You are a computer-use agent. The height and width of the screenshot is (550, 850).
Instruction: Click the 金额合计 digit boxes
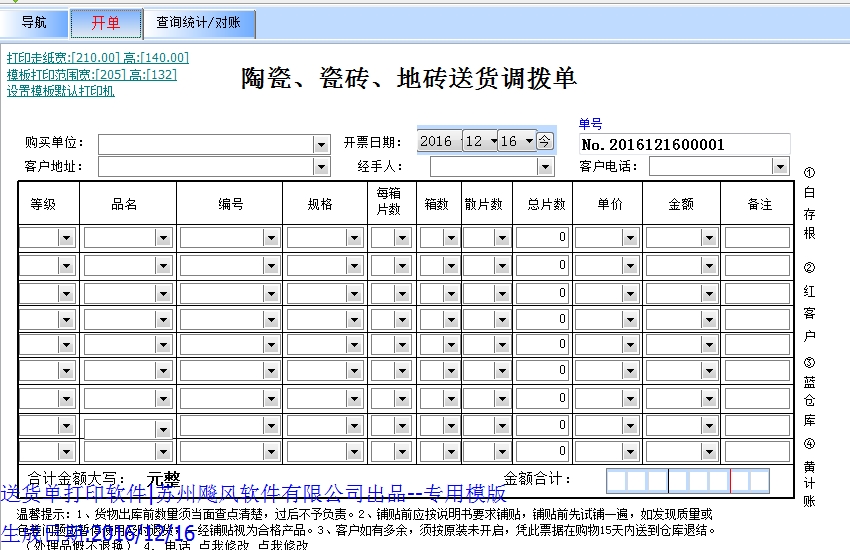688,481
